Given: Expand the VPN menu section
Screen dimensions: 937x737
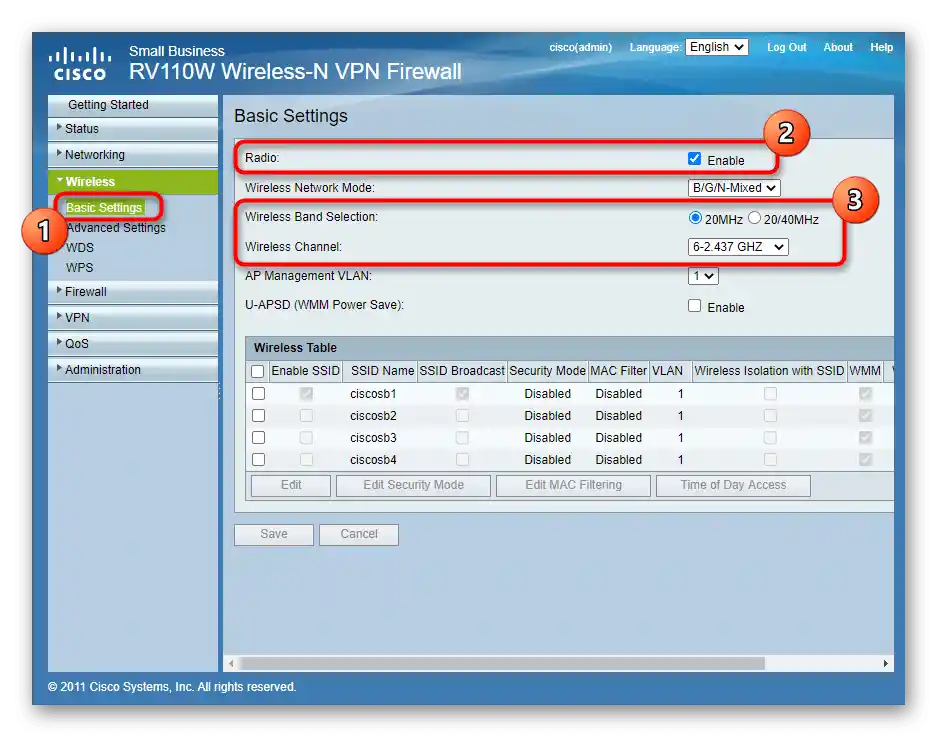Looking at the screenshot, I should (x=133, y=317).
